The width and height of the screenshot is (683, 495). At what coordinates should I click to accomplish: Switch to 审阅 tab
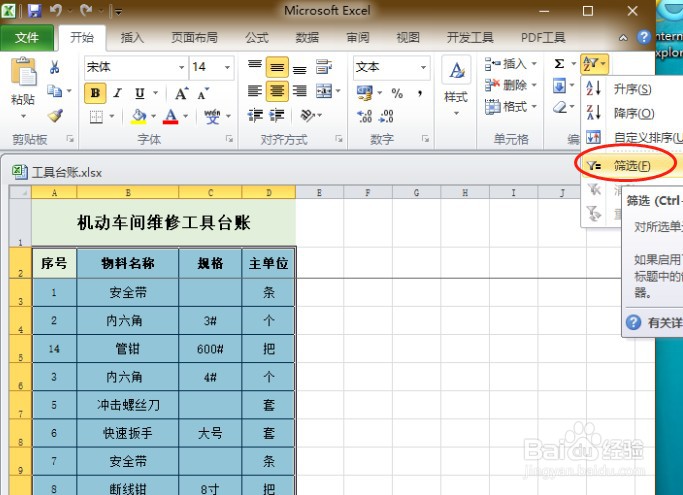point(358,38)
